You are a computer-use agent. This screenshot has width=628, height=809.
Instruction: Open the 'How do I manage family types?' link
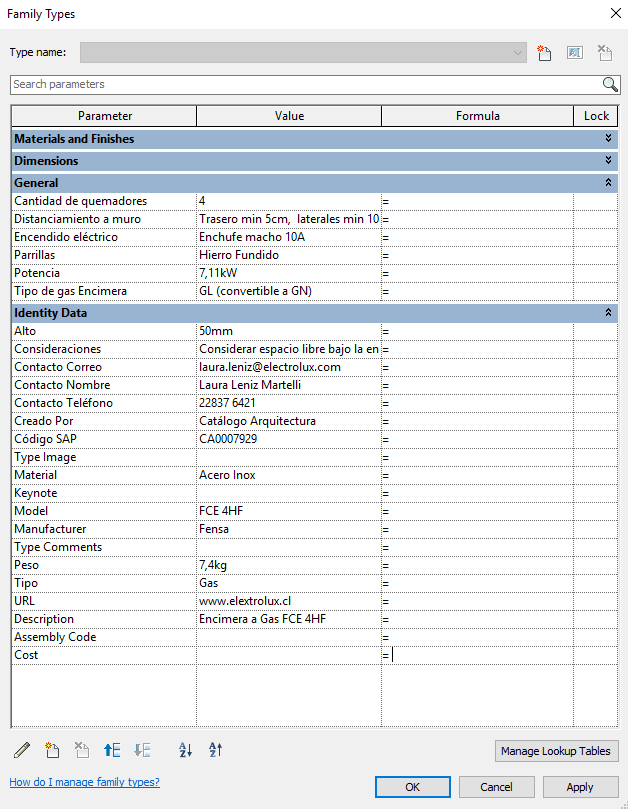click(x=84, y=782)
